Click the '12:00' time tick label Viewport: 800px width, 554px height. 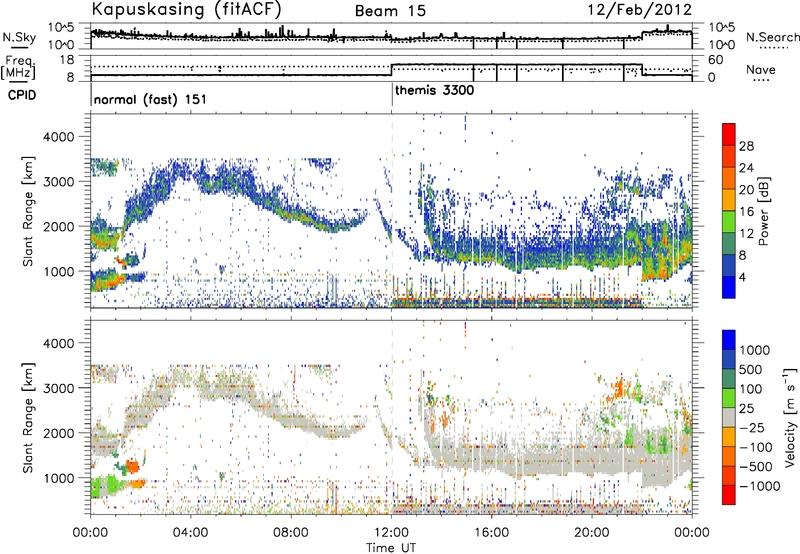[x=391, y=533]
